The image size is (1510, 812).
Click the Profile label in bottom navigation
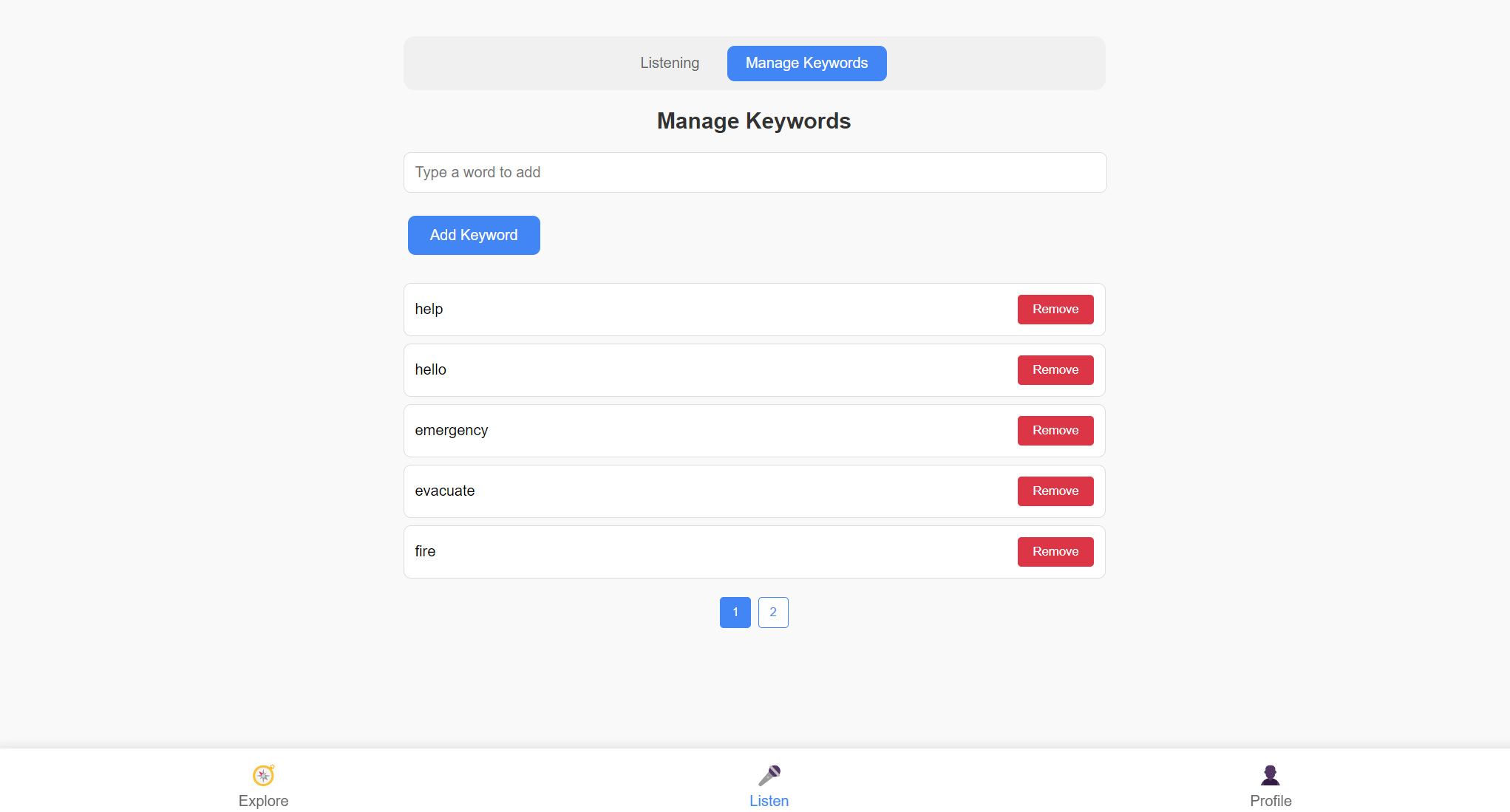[1270, 801]
